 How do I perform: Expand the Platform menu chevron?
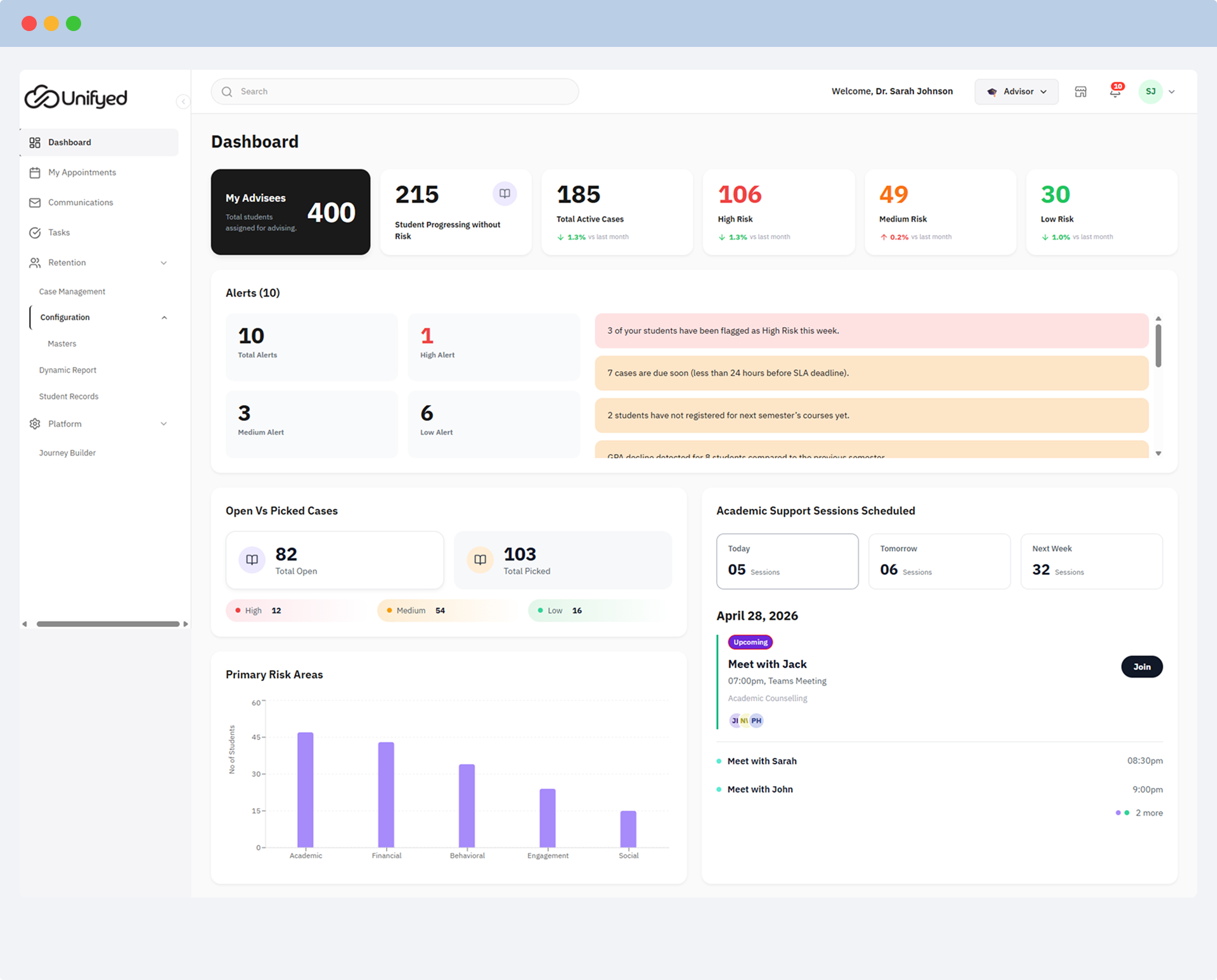tap(164, 423)
